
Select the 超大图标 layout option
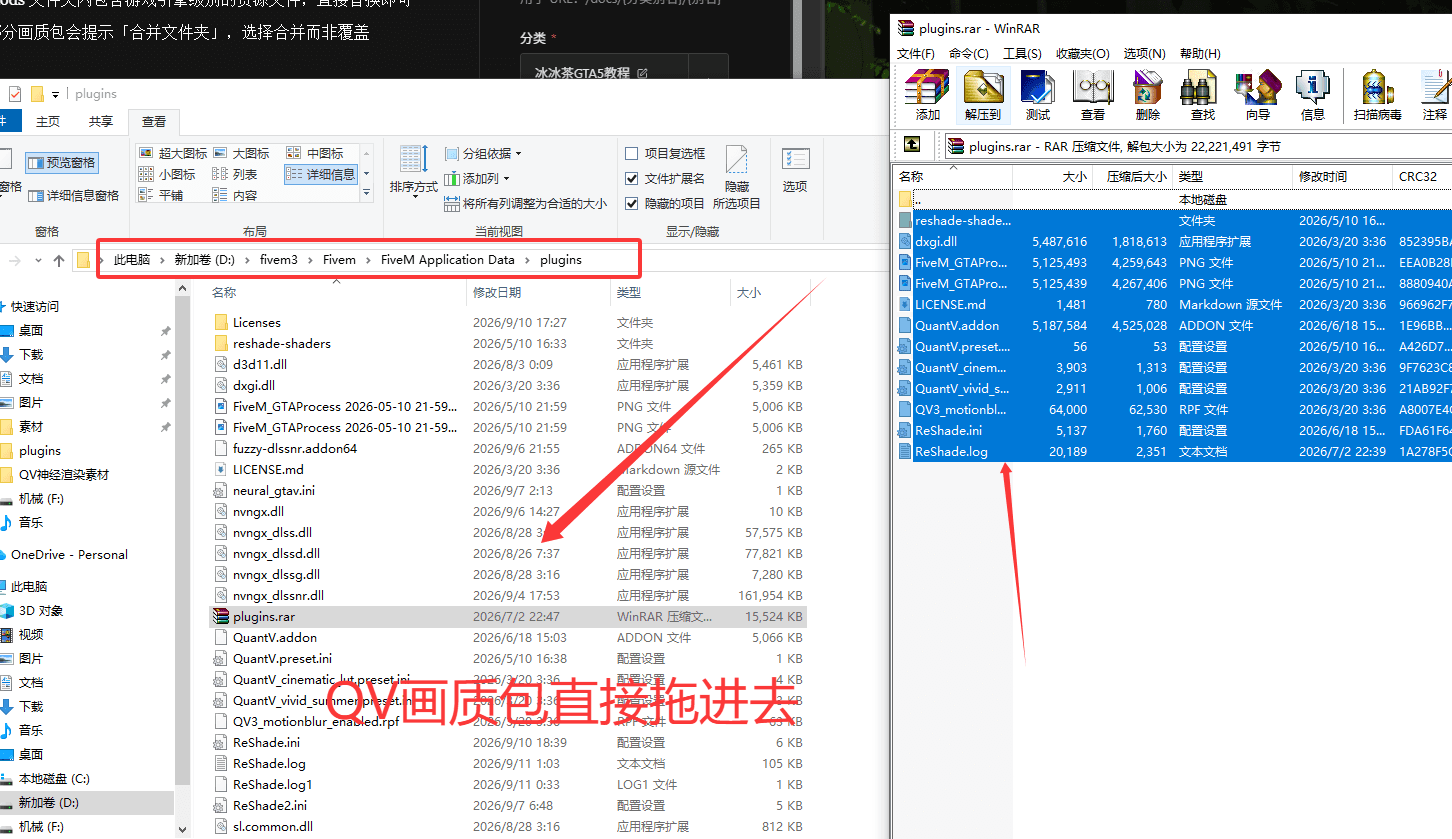(173, 153)
